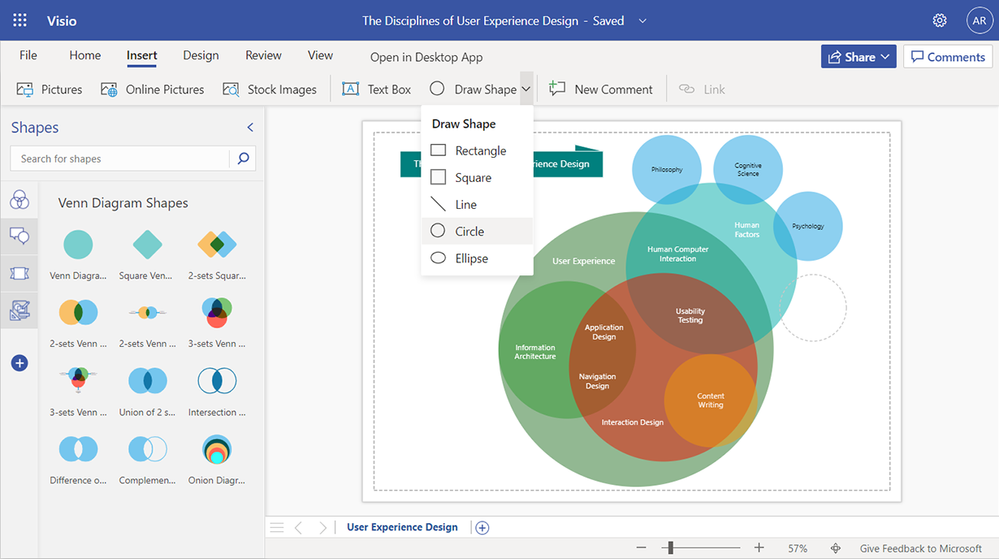Switch to the Home tab
The width and height of the screenshot is (999, 559).
85,55
